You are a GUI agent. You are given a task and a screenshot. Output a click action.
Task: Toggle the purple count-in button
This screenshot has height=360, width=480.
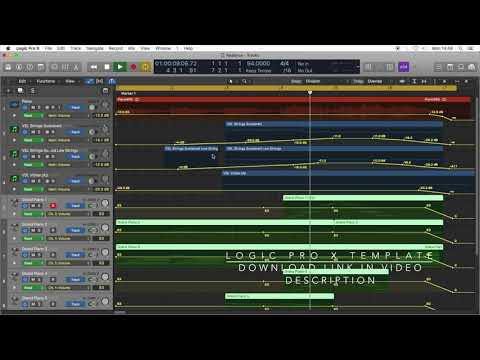[x=404, y=67]
